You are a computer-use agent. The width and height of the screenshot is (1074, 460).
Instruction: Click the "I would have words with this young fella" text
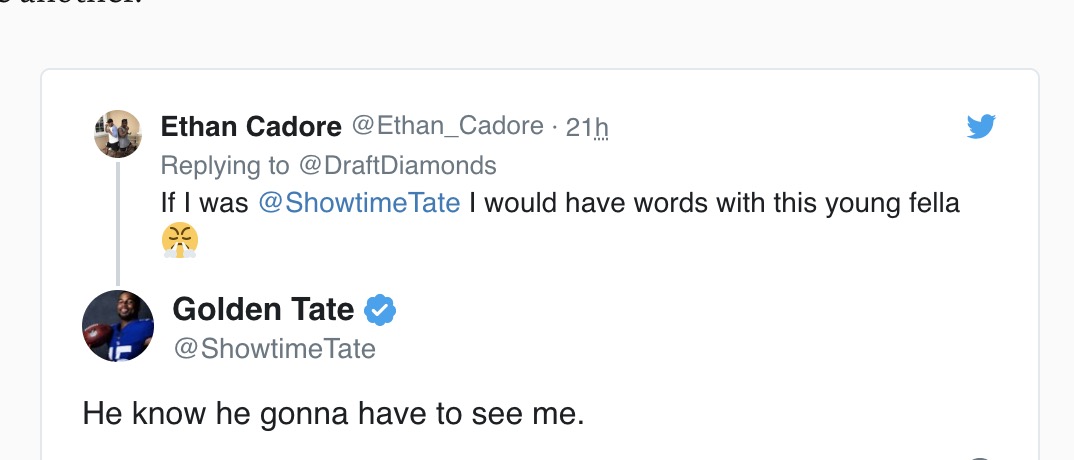pos(714,203)
